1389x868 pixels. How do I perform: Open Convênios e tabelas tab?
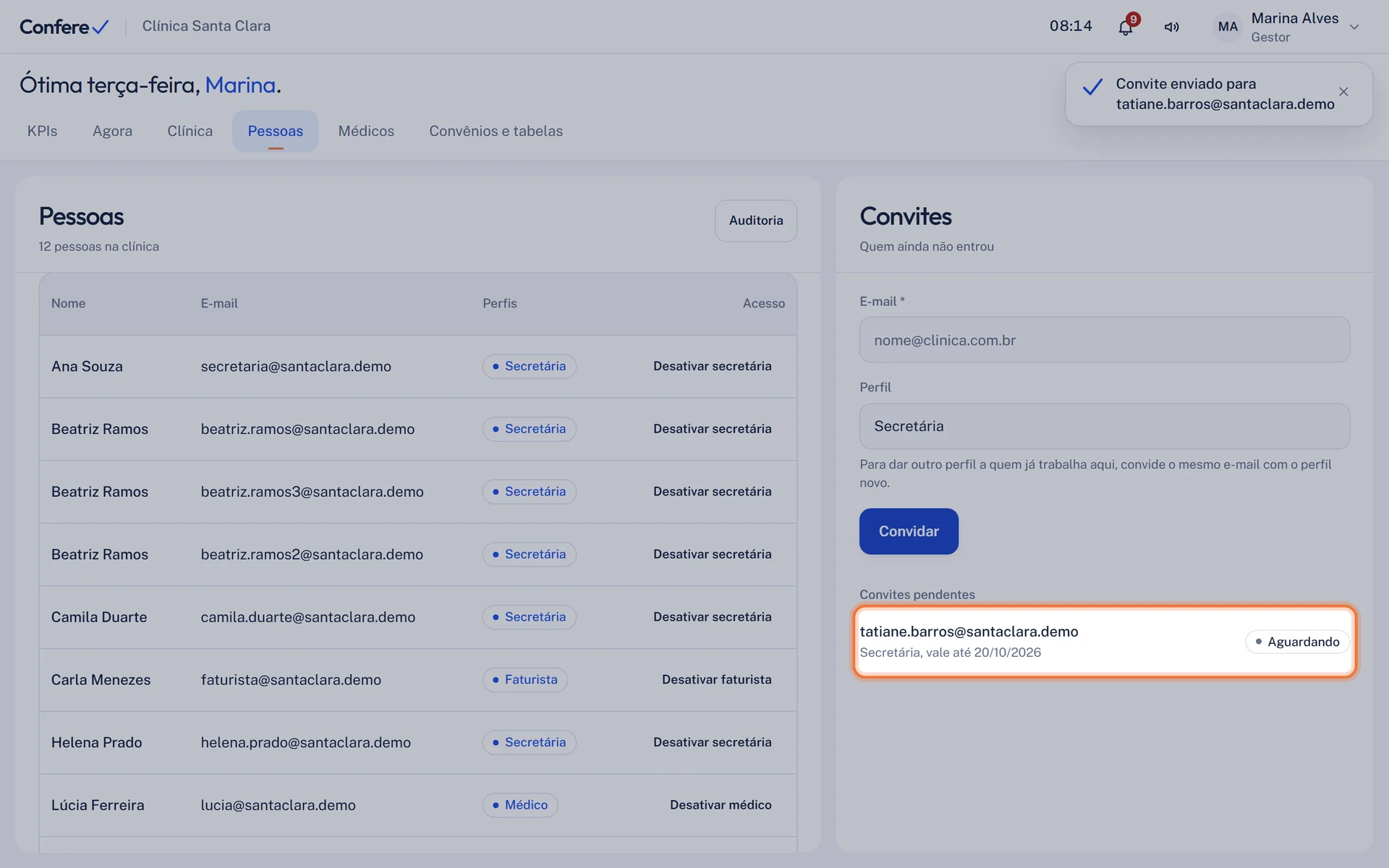click(496, 131)
